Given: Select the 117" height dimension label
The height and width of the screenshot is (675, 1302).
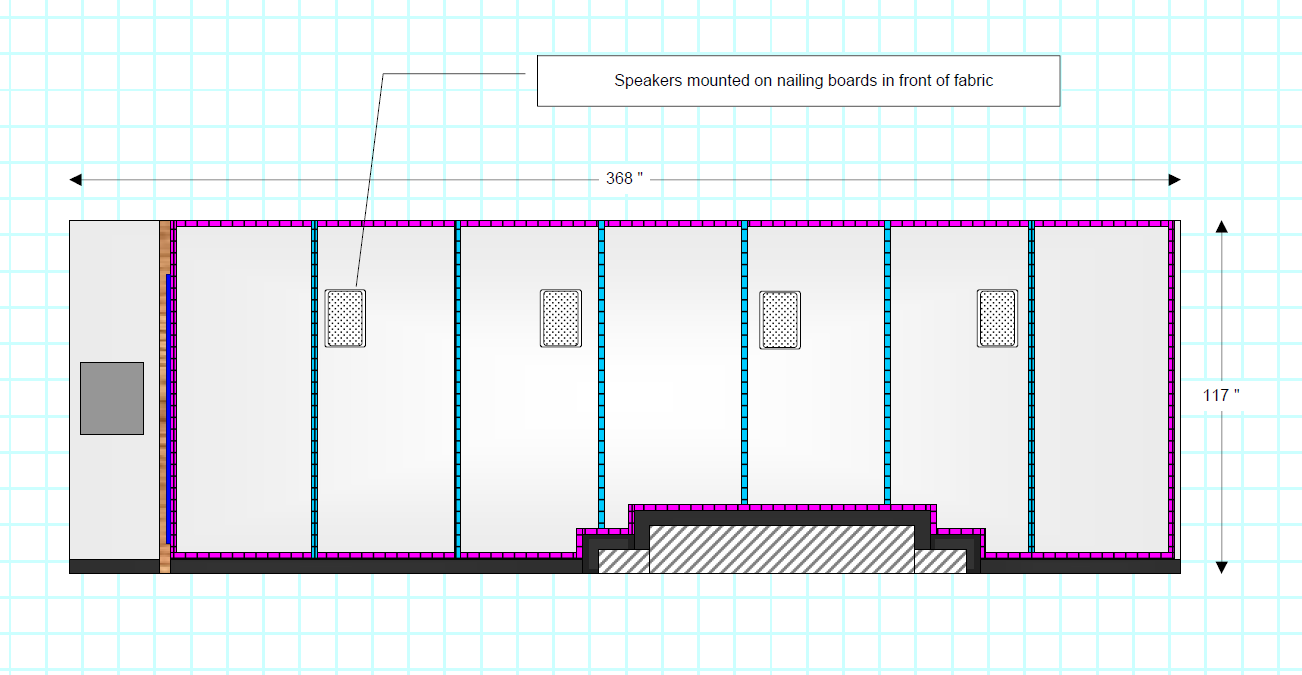Looking at the screenshot, I should click(1221, 395).
